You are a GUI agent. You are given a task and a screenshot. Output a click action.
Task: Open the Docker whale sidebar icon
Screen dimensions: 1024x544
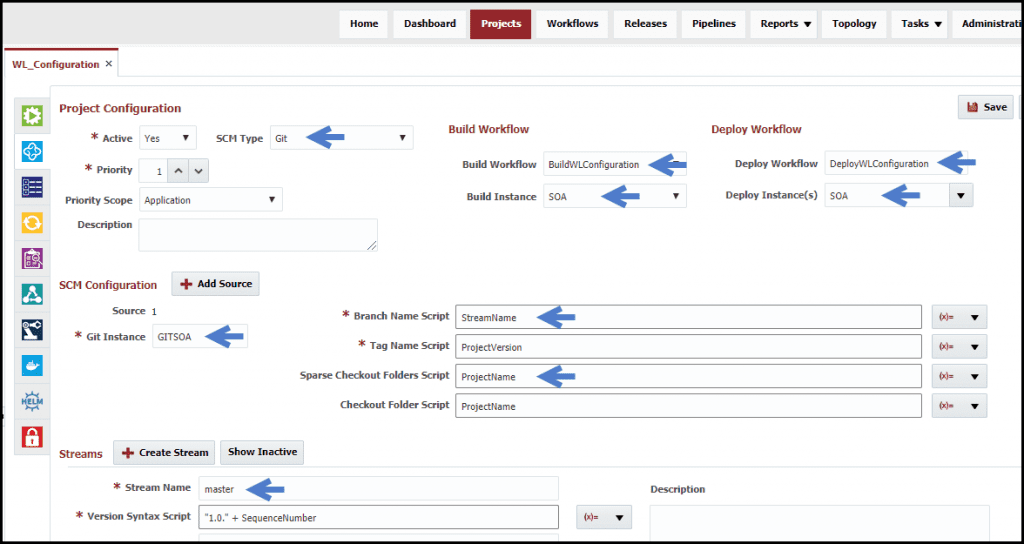click(x=32, y=366)
